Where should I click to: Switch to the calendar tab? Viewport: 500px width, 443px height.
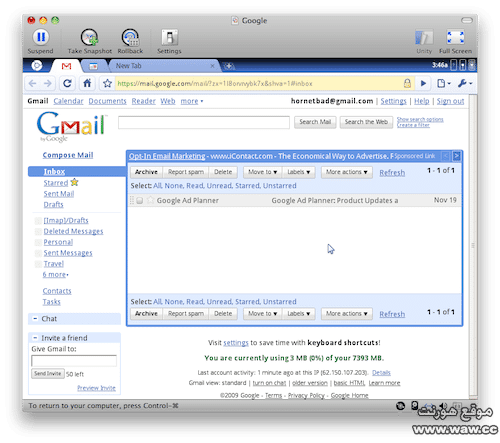coord(94,66)
